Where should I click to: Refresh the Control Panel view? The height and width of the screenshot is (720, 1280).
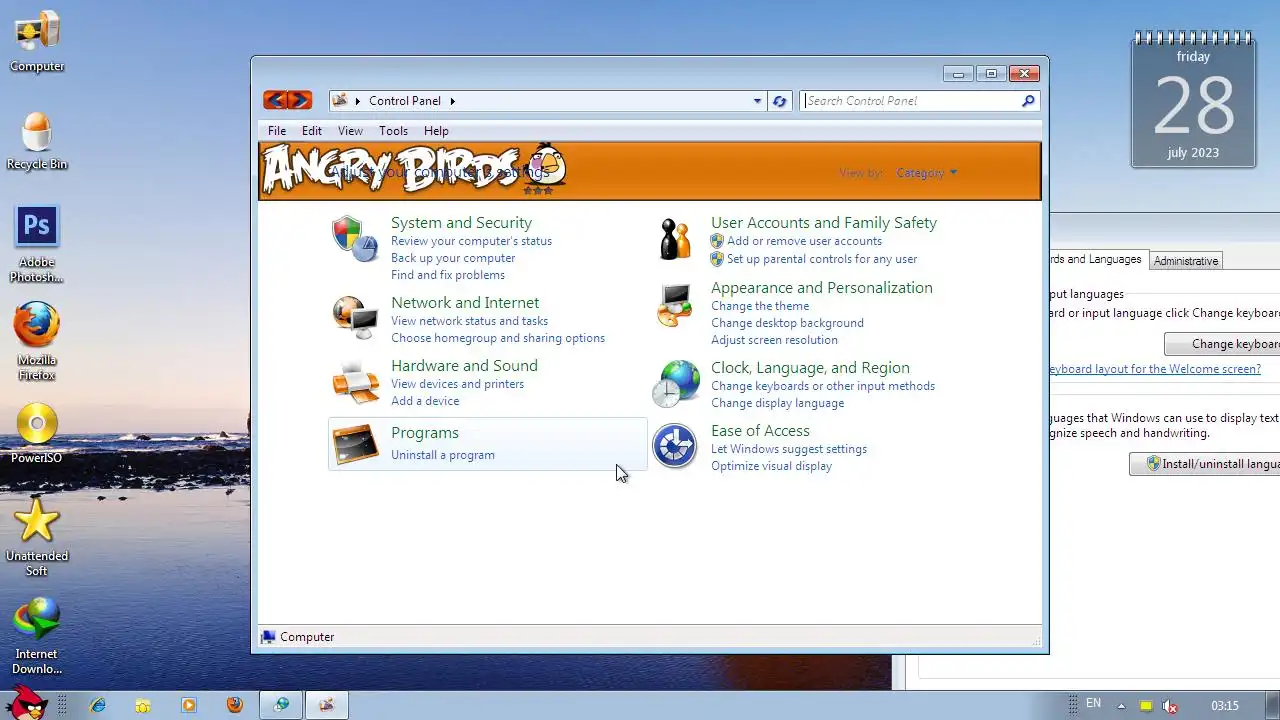click(x=780, y=101)
